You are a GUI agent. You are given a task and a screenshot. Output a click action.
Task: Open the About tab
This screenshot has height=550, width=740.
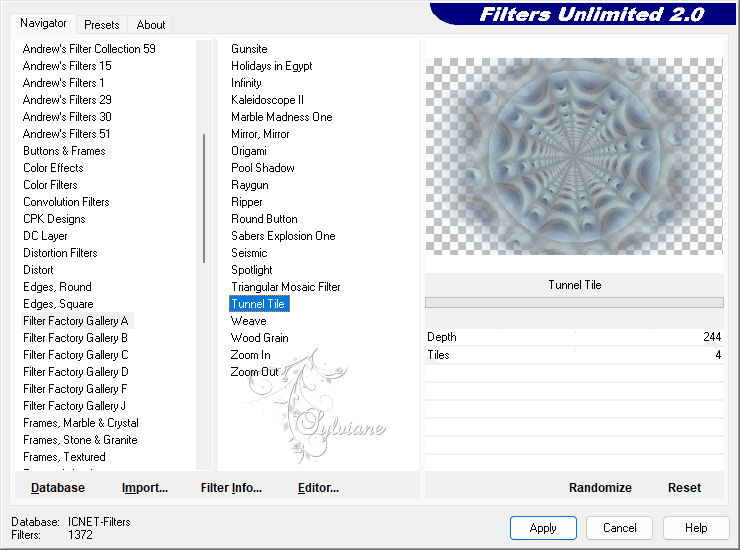[151, 25]
